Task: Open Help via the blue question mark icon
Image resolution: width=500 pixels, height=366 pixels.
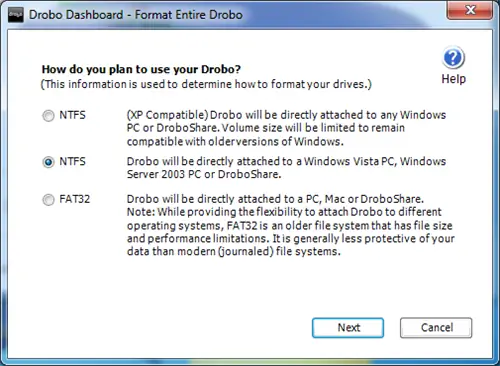Action: (453, 58)
